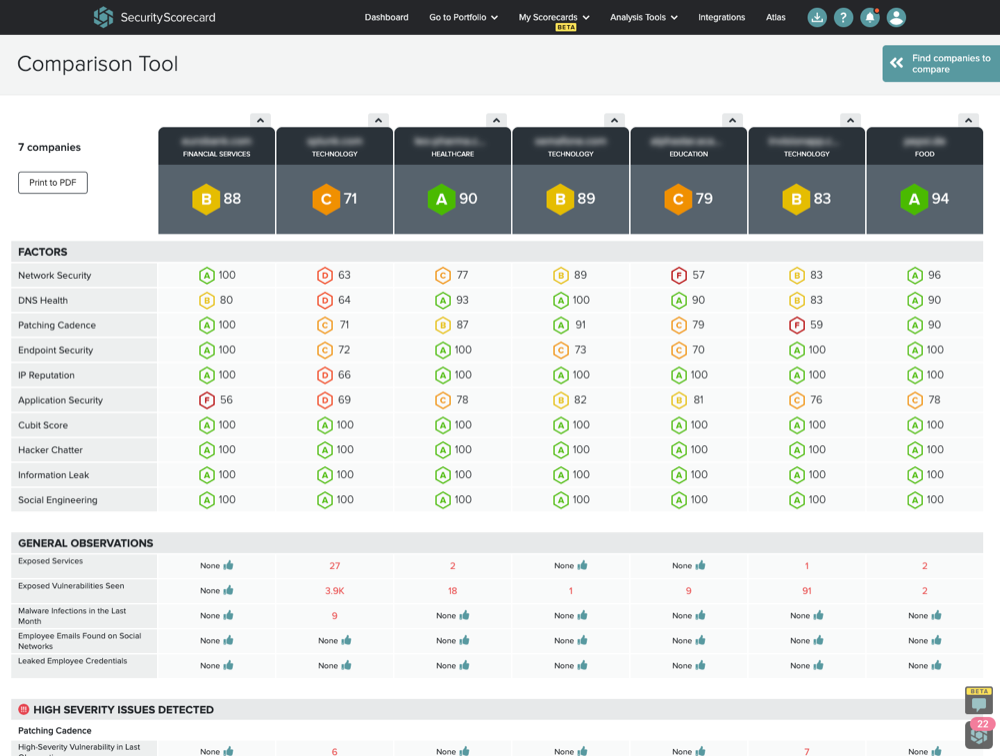Open the My Scorecards dropdown menu
The width and height of the screenshot is (1000, 756).
click(x=554, y=17)
